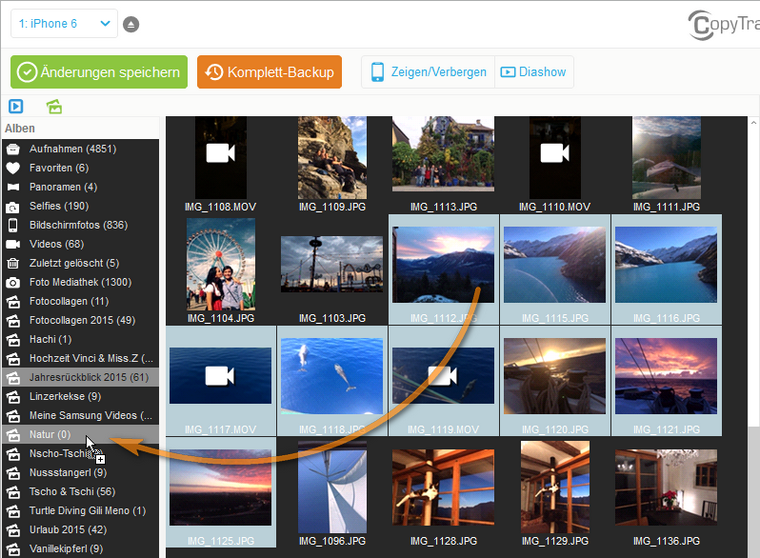Open the Favoriten (6) album
The image size is (760, 558).
[x=80, y=168]
